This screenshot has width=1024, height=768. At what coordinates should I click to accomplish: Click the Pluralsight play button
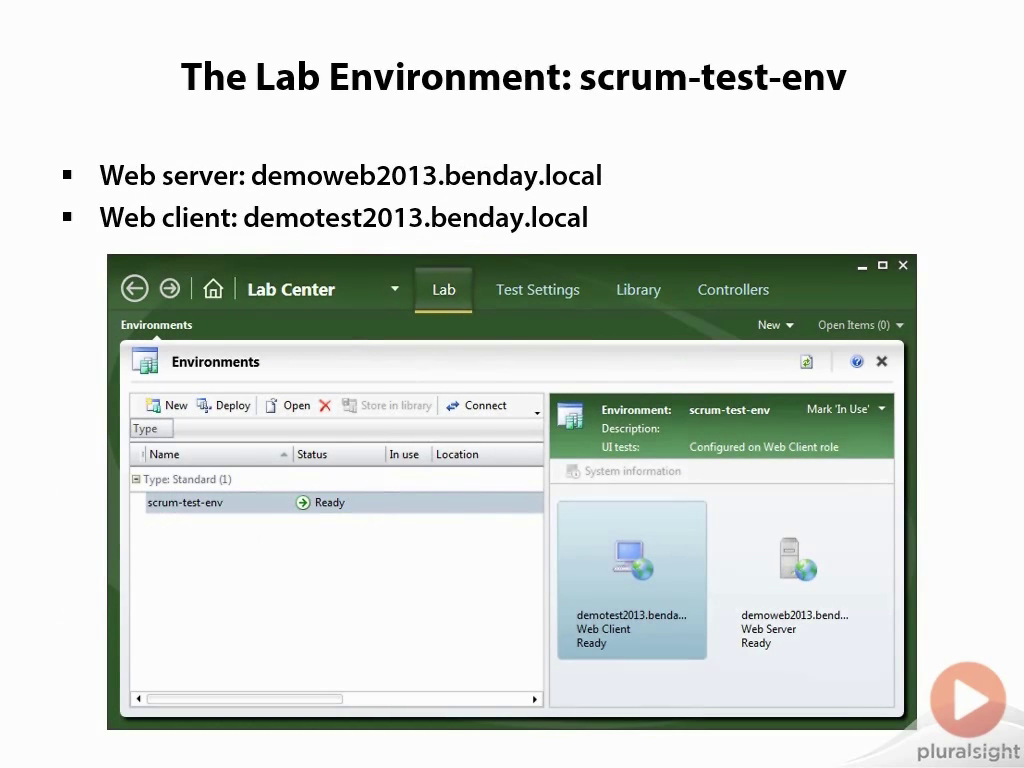pyautogui.click(x=968, y=700)
